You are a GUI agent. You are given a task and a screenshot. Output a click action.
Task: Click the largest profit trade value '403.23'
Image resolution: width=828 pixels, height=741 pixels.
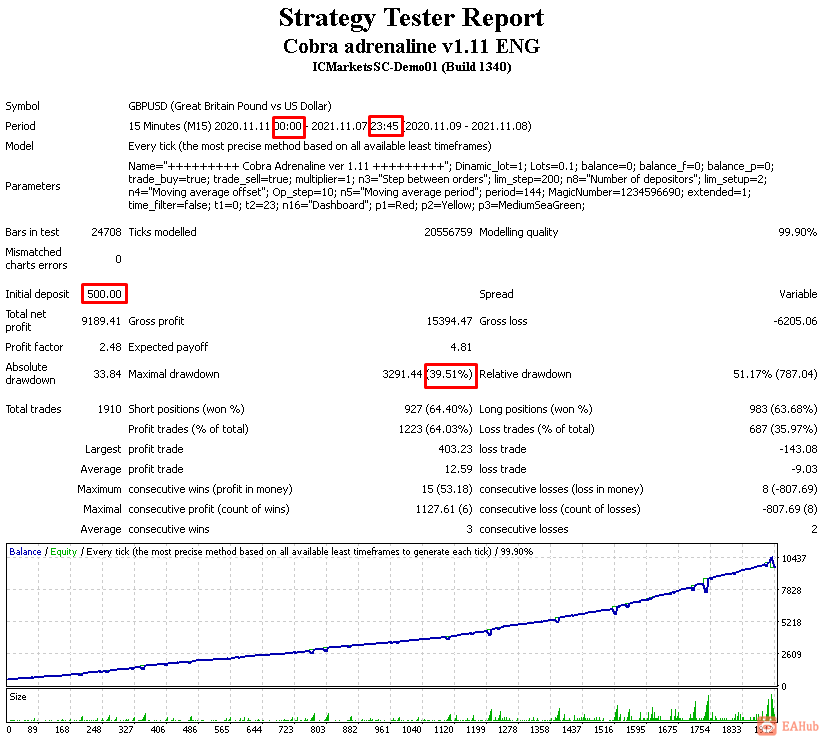tap(455, 449)
